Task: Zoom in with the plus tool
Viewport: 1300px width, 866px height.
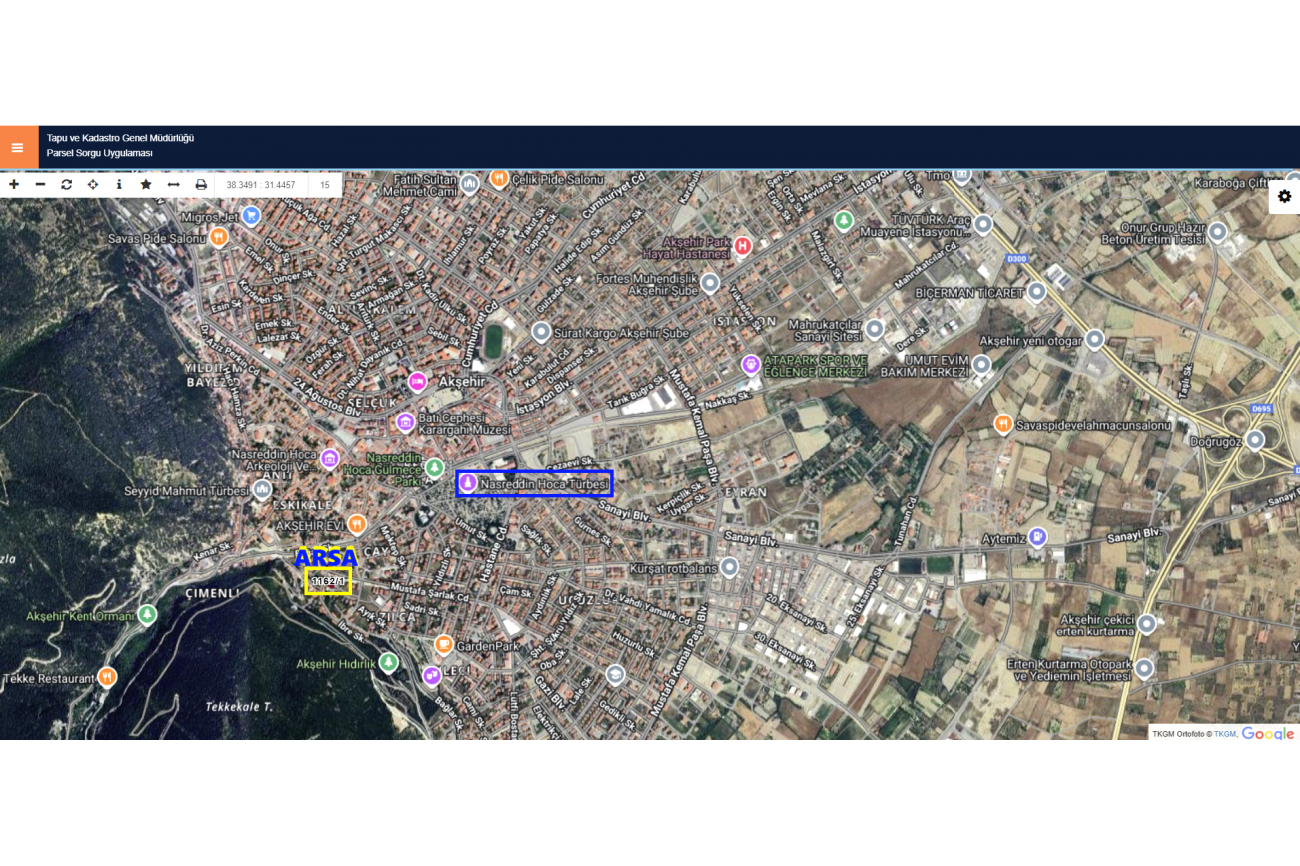Action: click(14, 185)
